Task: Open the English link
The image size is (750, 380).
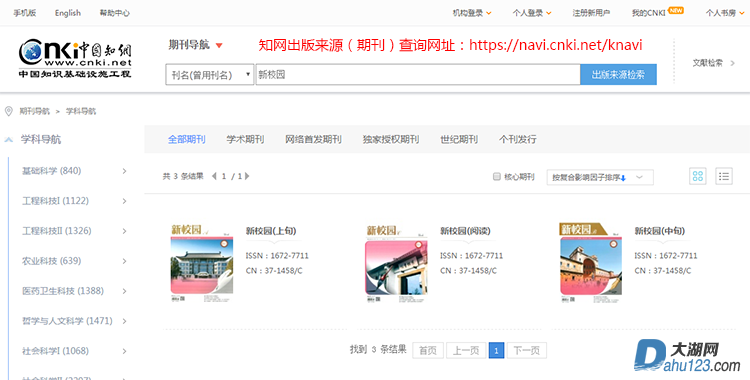Action: click(x=68, y=13)
